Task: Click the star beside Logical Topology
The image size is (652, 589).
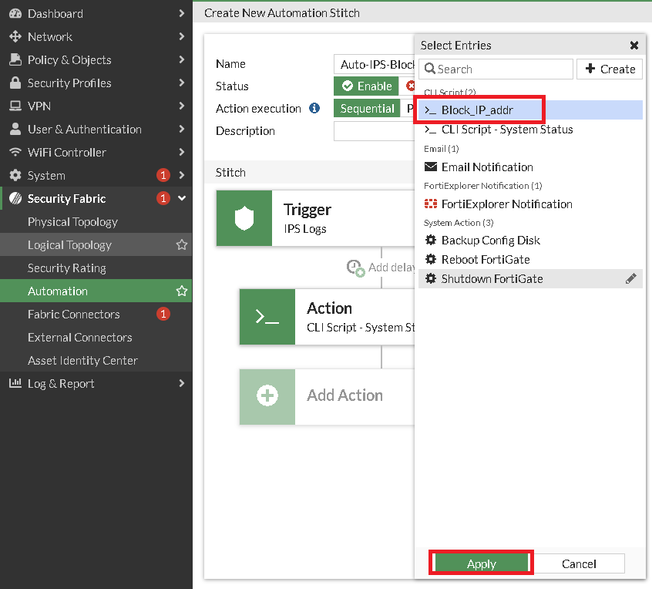Action: click(x=182, y=245)
